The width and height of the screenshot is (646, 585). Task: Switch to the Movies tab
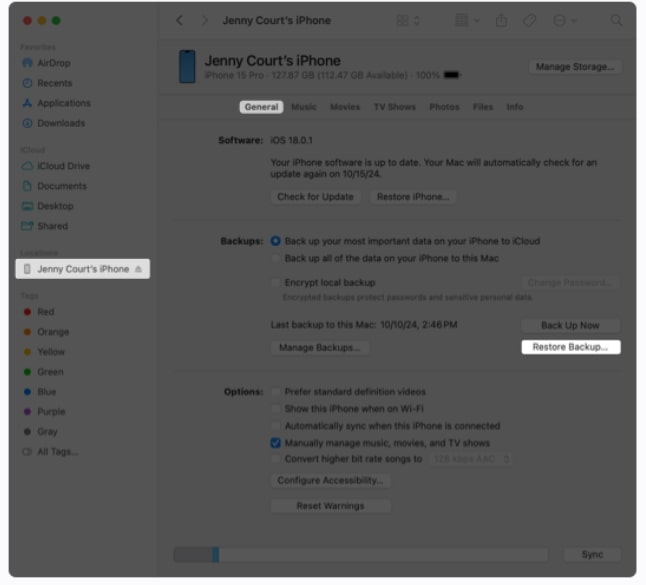(x=345, y=107)
